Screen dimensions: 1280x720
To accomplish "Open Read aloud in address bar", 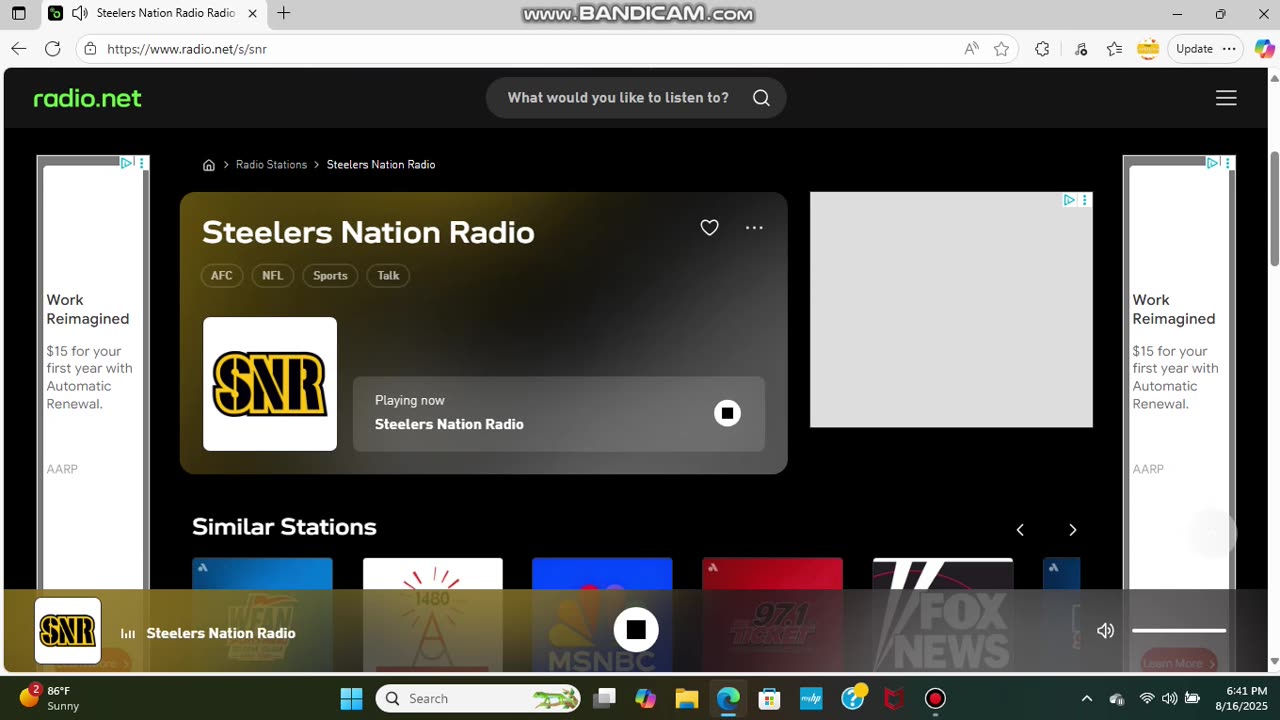I will [971, 49].
